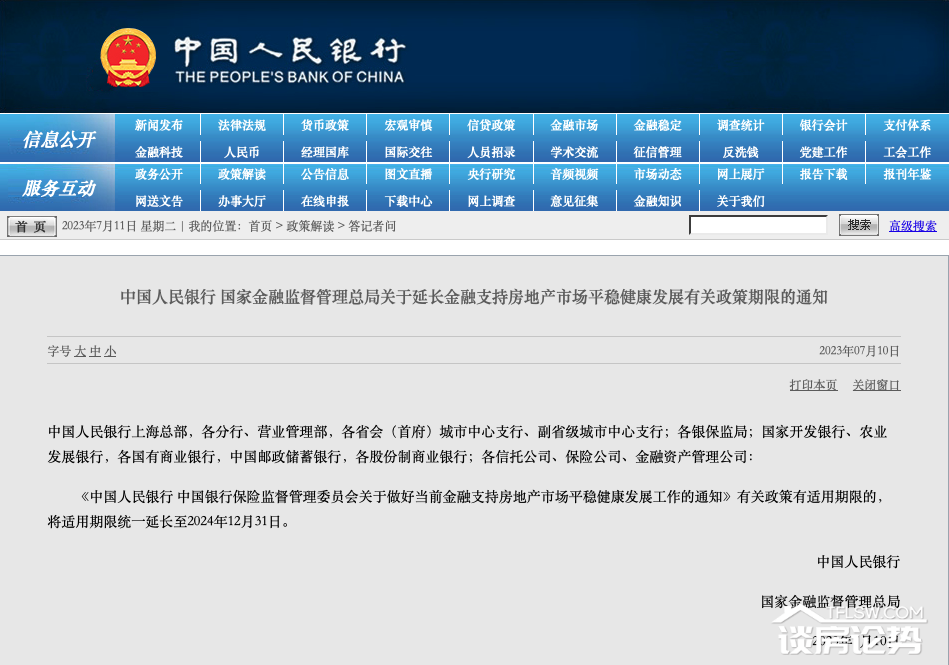
Task: Go to 网送文告
Action: pos(159,201)
